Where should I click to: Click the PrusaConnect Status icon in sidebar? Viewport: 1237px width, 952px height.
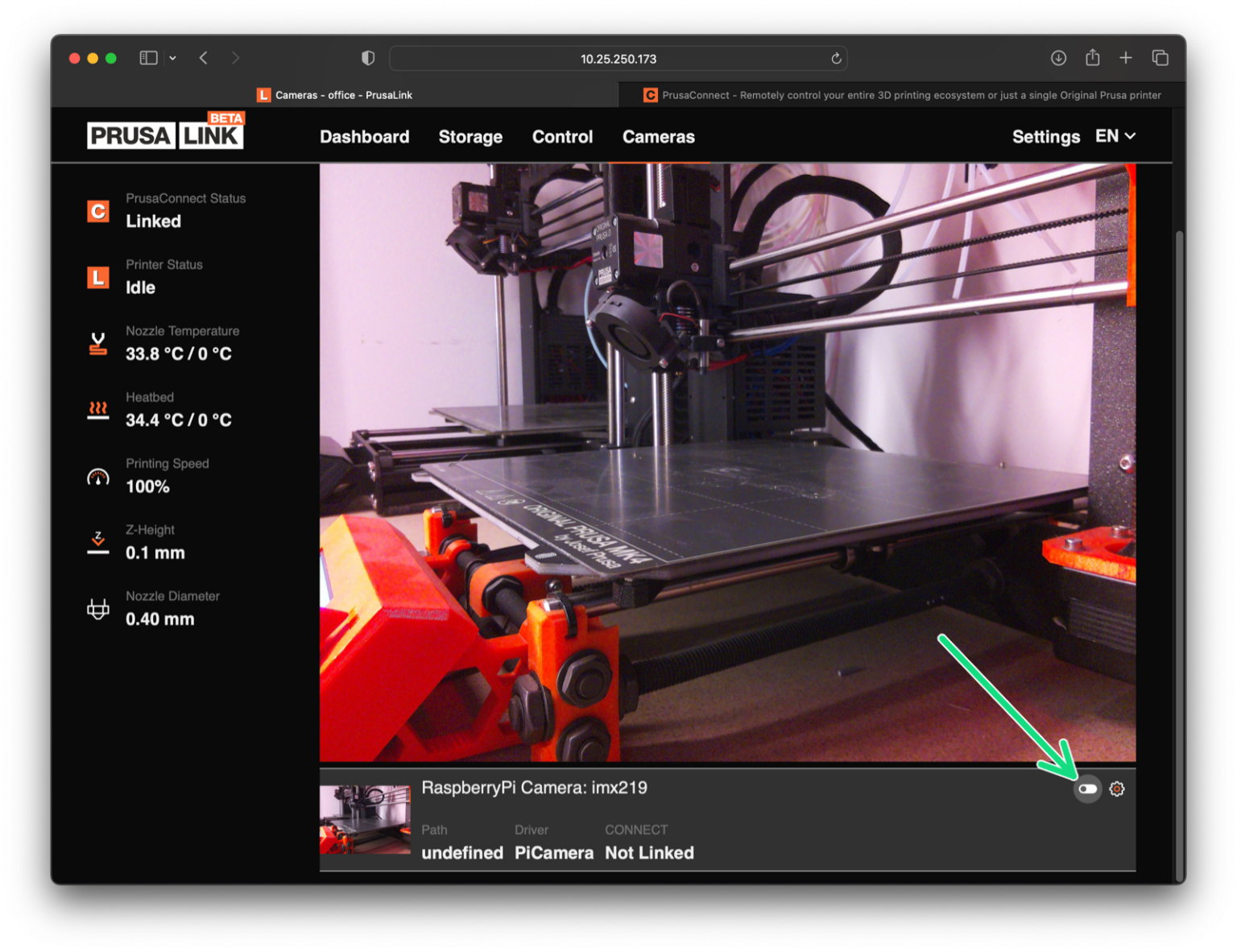(97, 211)
